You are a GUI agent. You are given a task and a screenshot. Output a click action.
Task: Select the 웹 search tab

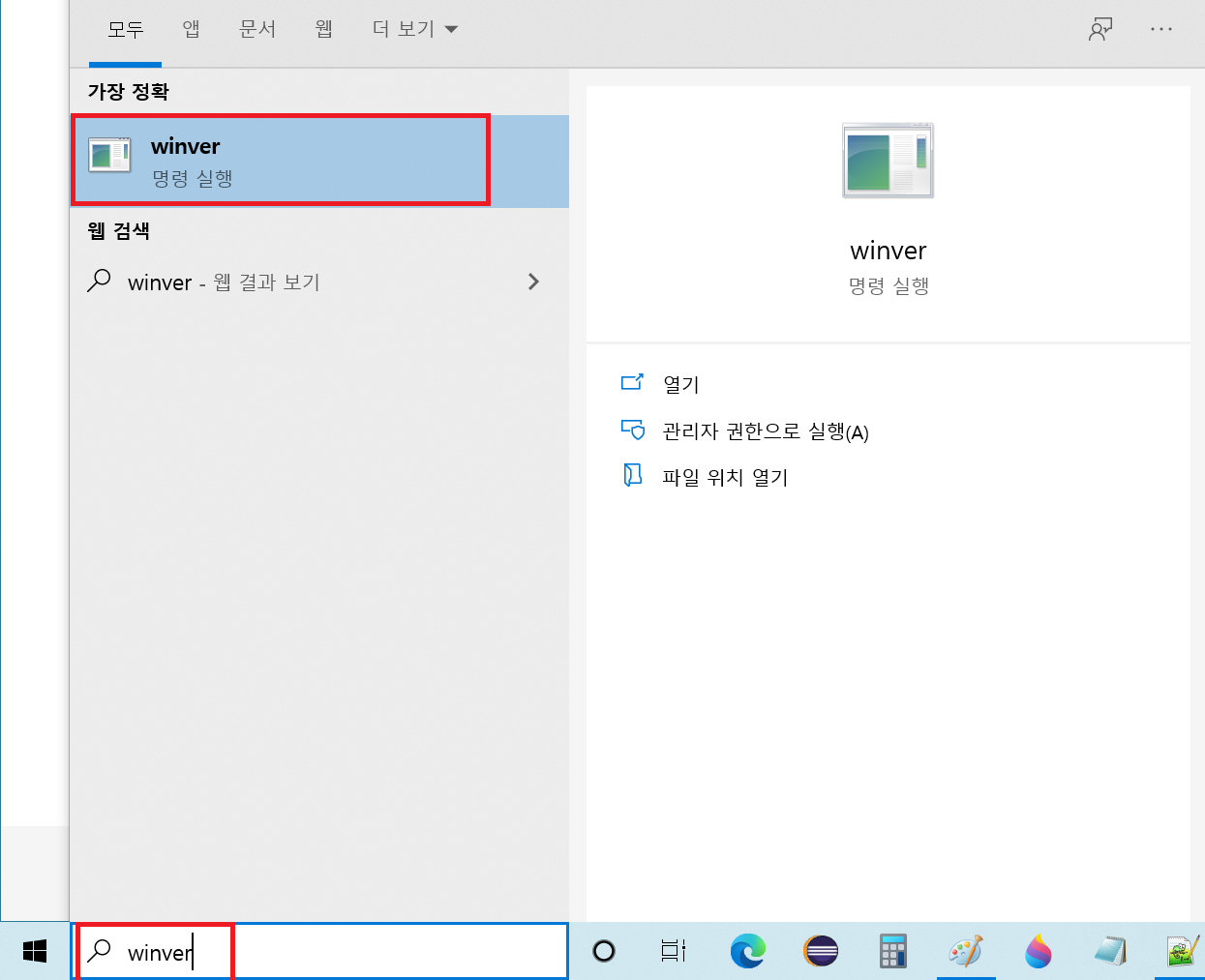[x=324, y=30]
